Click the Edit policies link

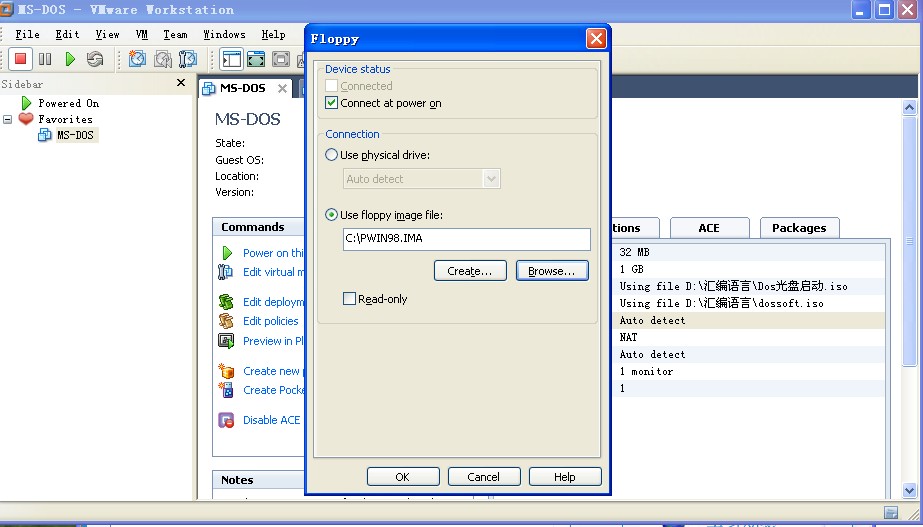[271, 321]
